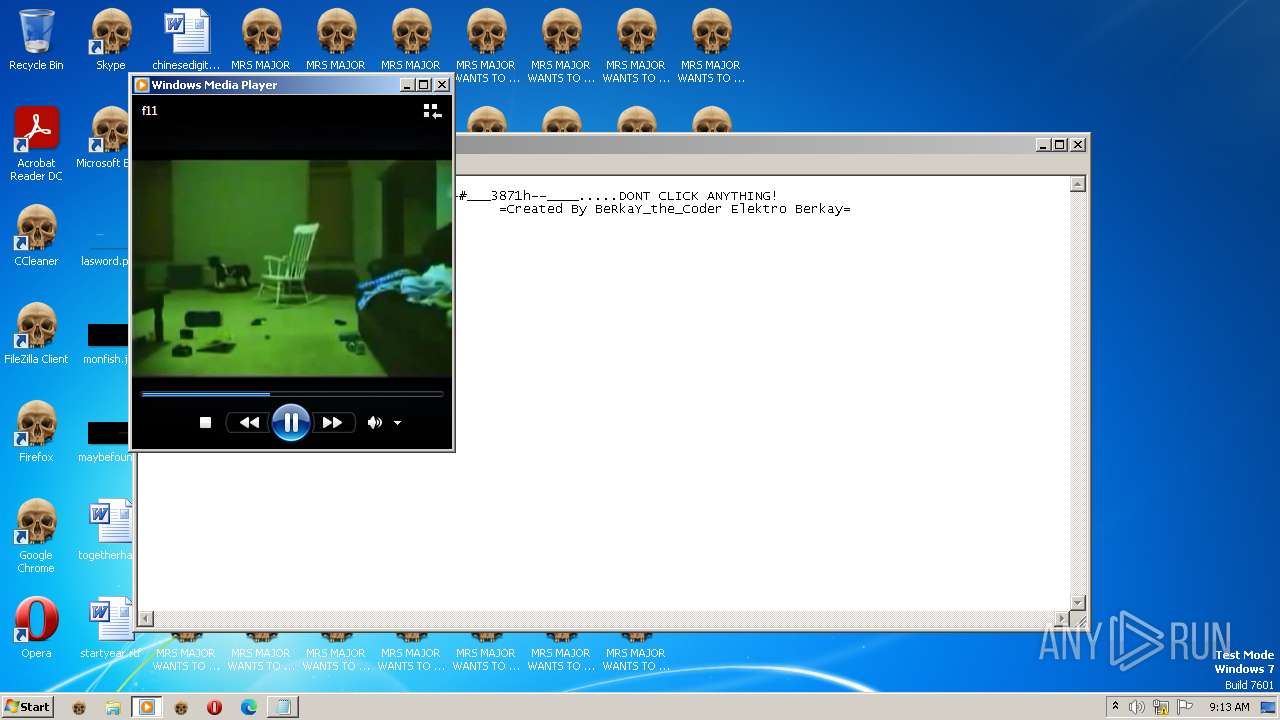Open the Action Center flag icon
Screen dimensions: 1280x720
(x=1185, y=707)
